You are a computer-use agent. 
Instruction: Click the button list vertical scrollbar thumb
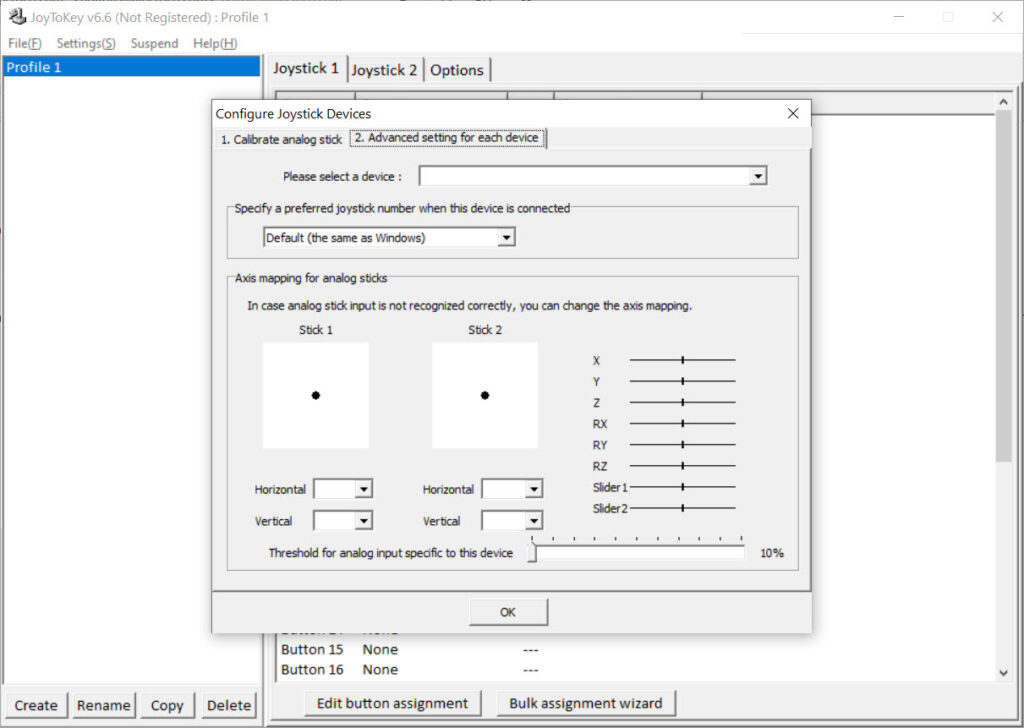[x=1004, y=286]
